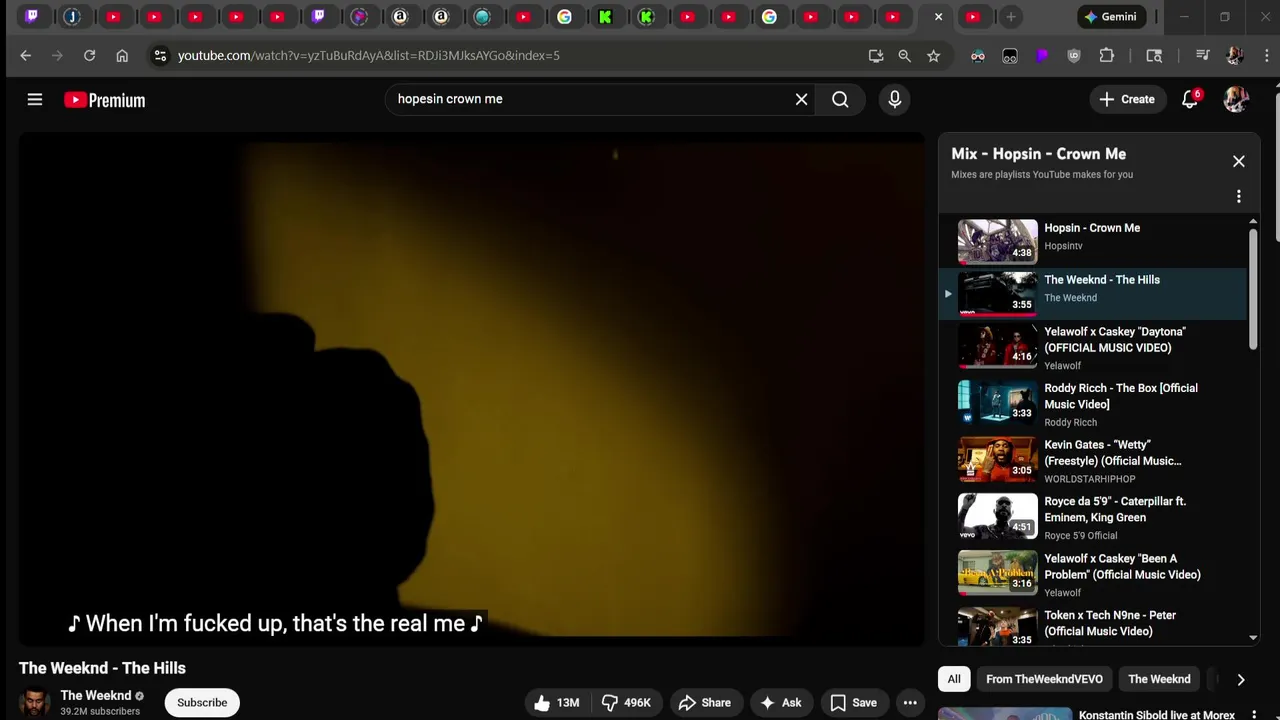Image resolution: width=1280 pixels, height=720 pixels.
Task: Play Token x Tech N9ne Peter video
Action: (1095, 626)
